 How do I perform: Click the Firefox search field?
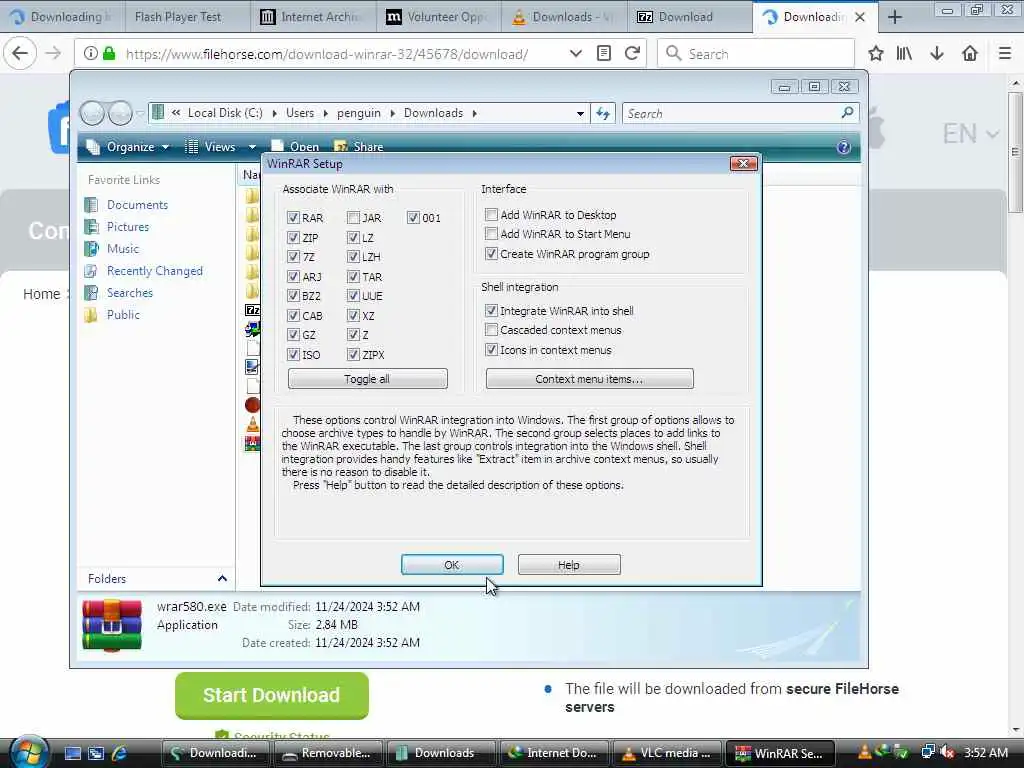tap(756, 54)
